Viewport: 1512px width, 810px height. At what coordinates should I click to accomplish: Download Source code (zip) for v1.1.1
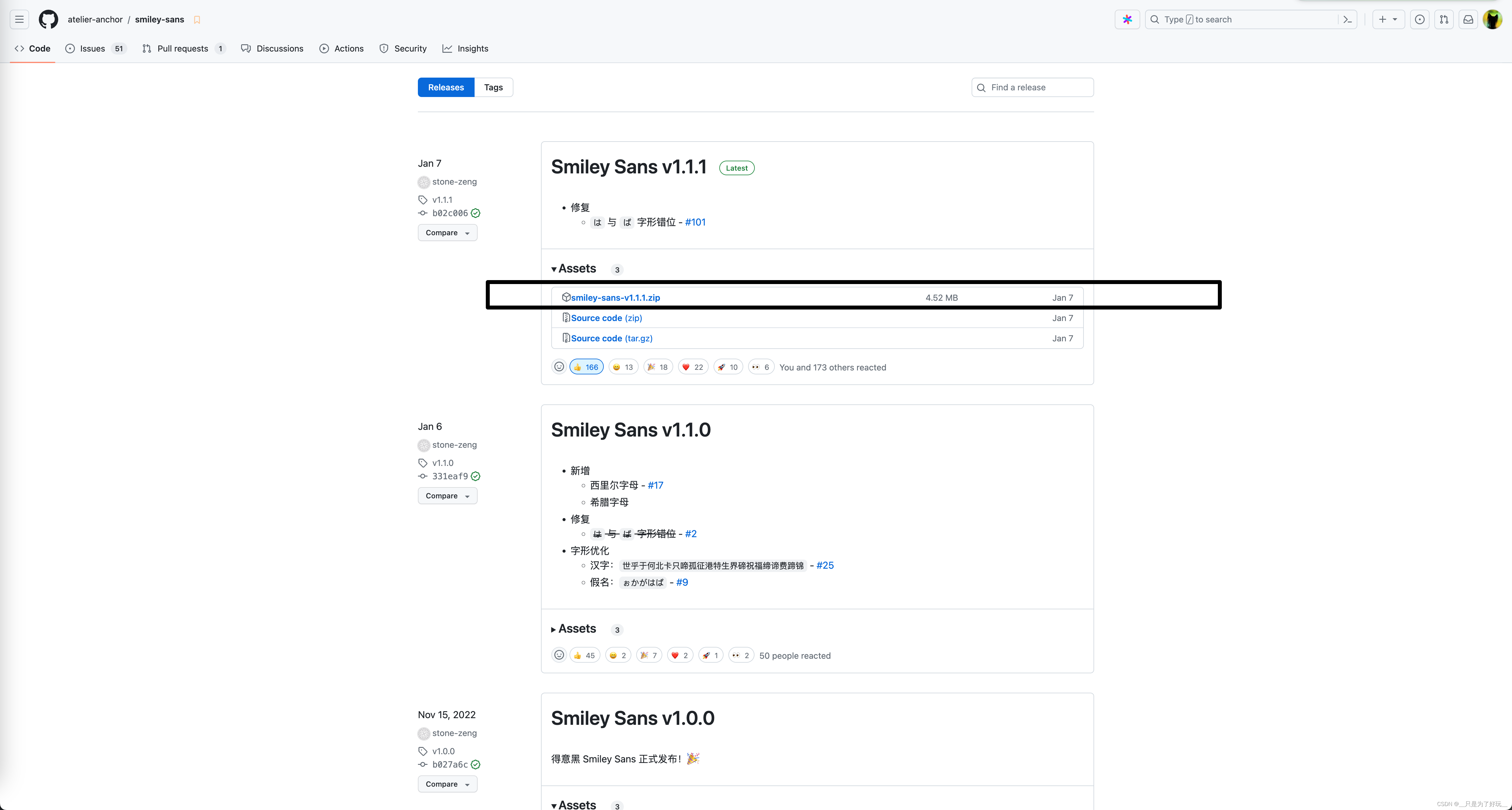point(606,318)
